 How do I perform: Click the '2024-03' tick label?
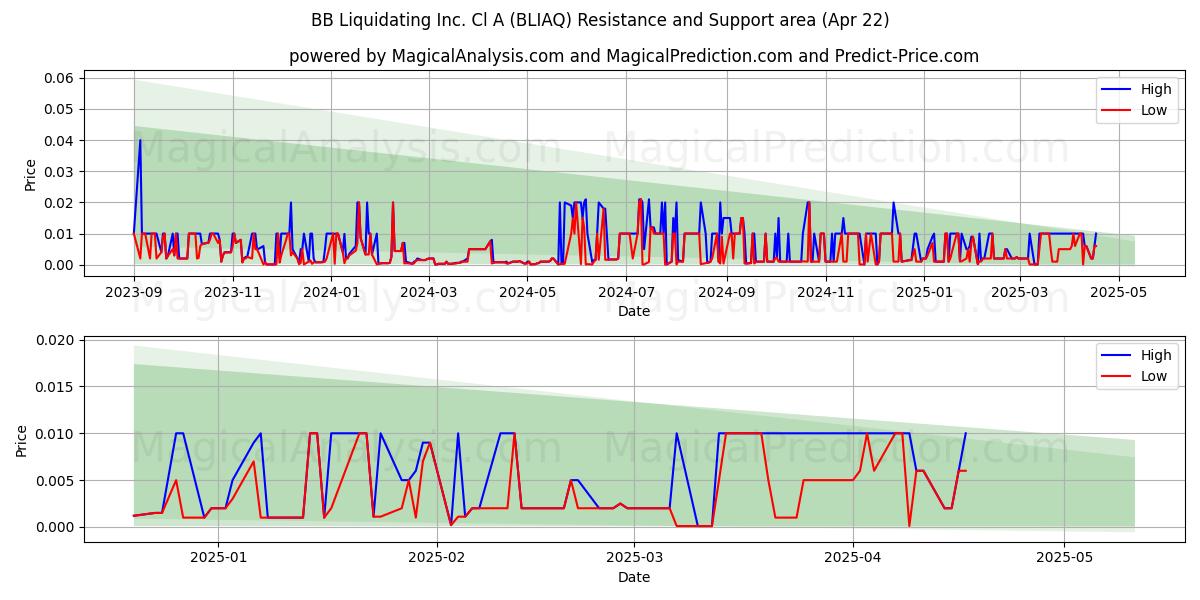click(x=430, y=292)
